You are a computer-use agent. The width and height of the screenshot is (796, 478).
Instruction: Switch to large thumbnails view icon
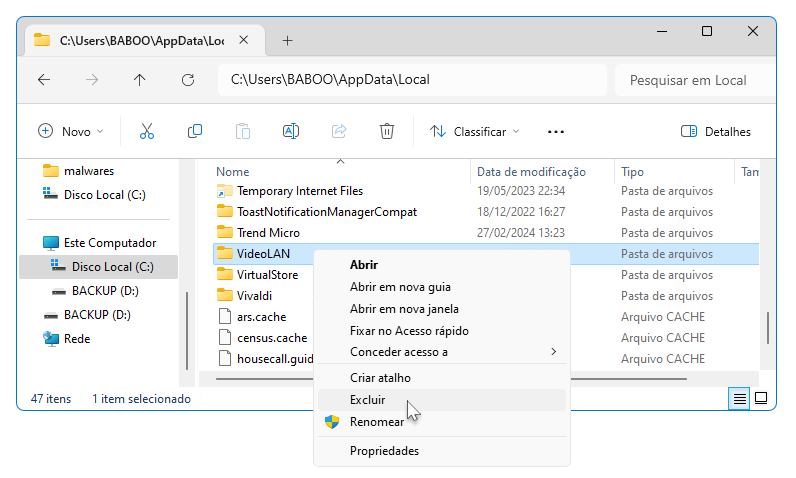click(x=761, y=399)
